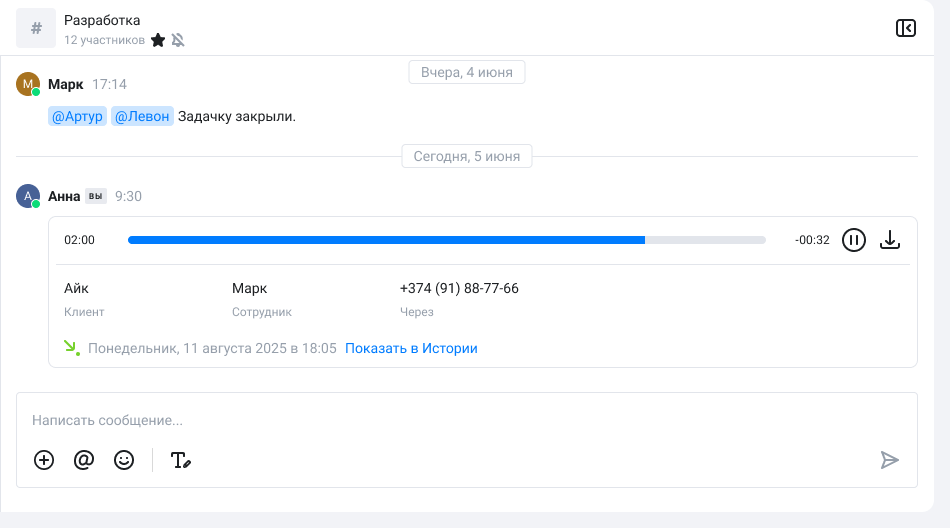
Task: Click the incoming call arrow icon
Action: point(71,348)
